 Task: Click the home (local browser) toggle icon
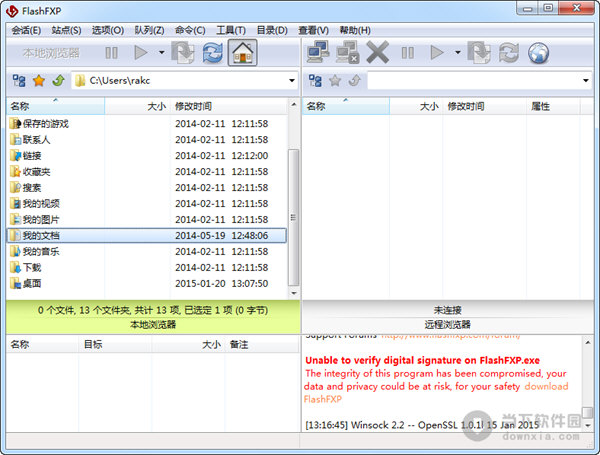pyautogui.click(x=243, y=52)
